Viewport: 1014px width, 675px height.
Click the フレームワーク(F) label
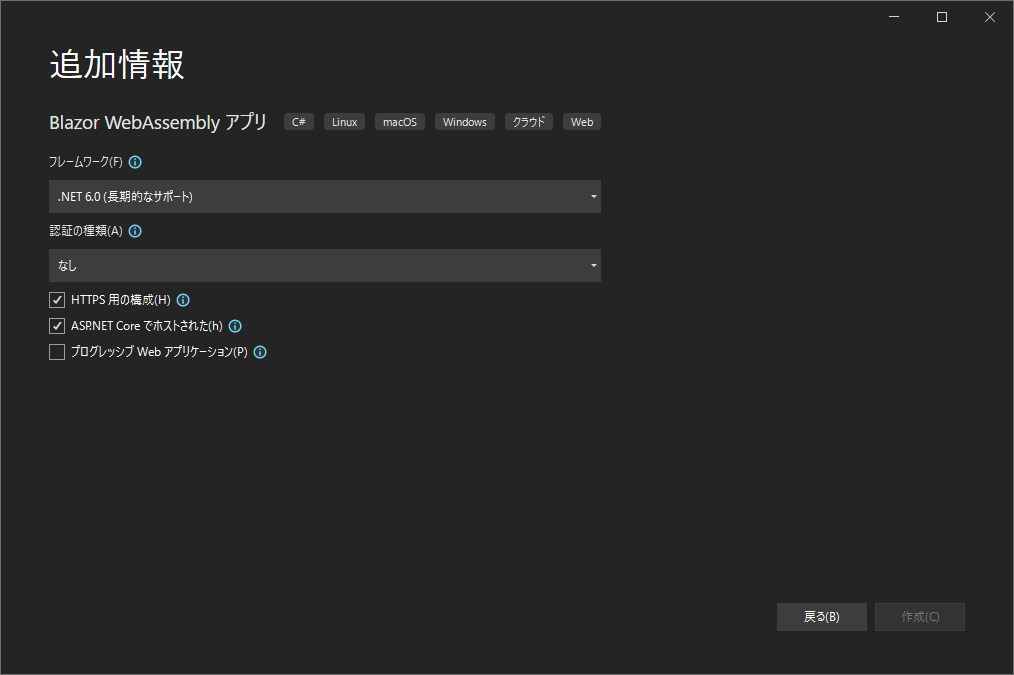[86, 162]
